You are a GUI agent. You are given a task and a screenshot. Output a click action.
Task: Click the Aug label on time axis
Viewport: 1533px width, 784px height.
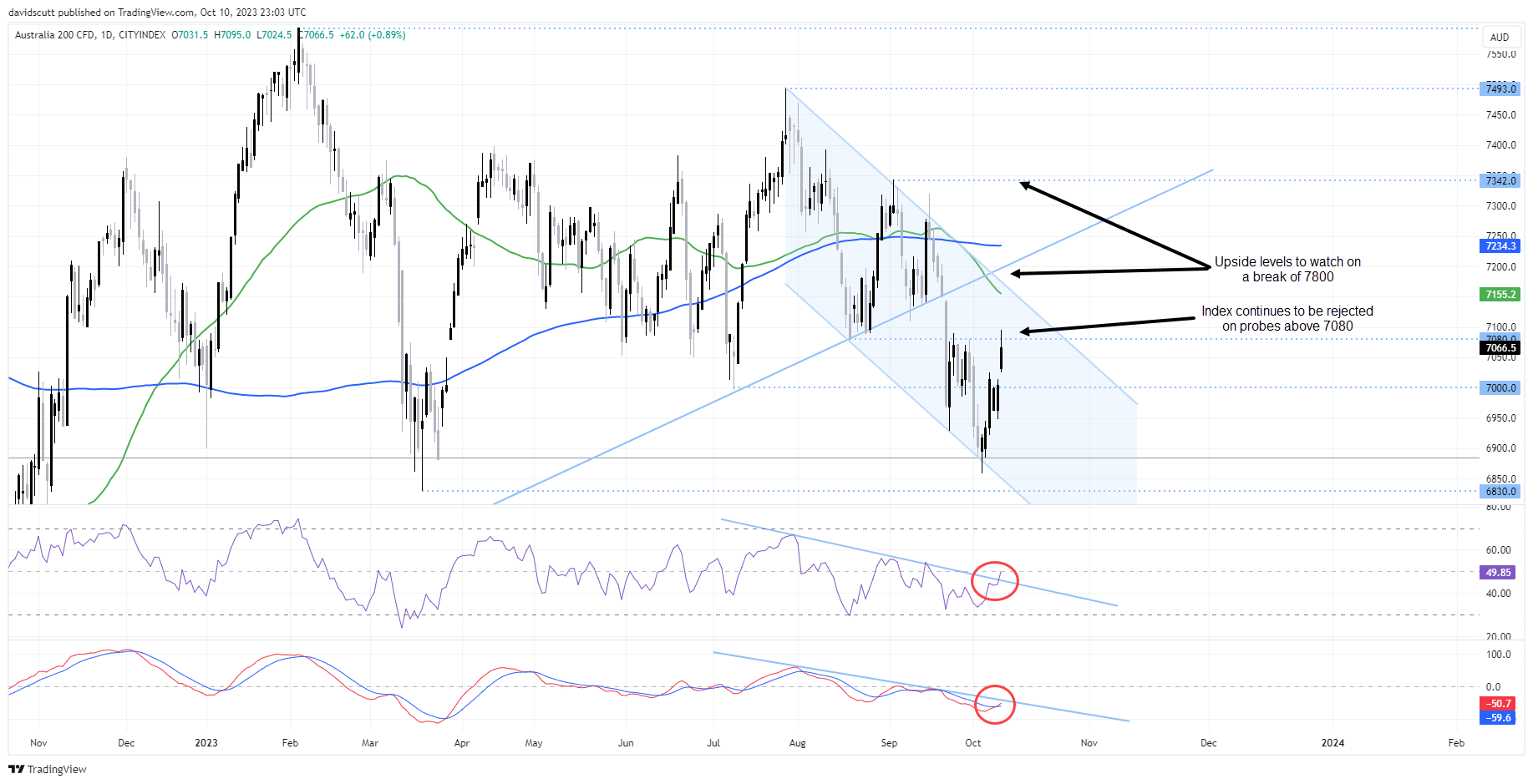[798, 743]
